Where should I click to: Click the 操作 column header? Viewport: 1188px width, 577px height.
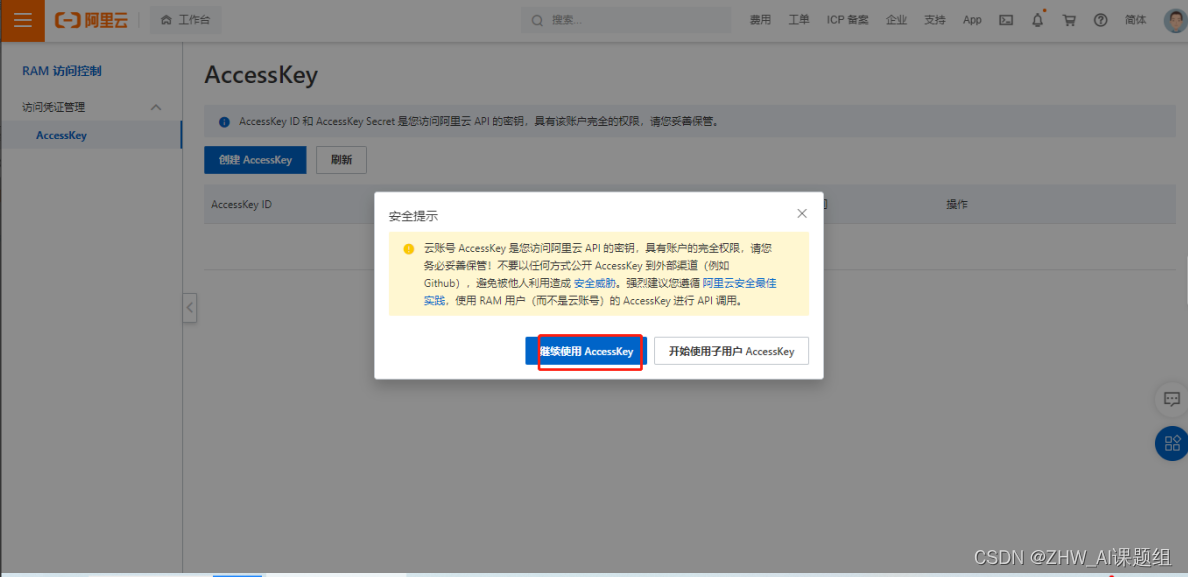tap(957, 204)
